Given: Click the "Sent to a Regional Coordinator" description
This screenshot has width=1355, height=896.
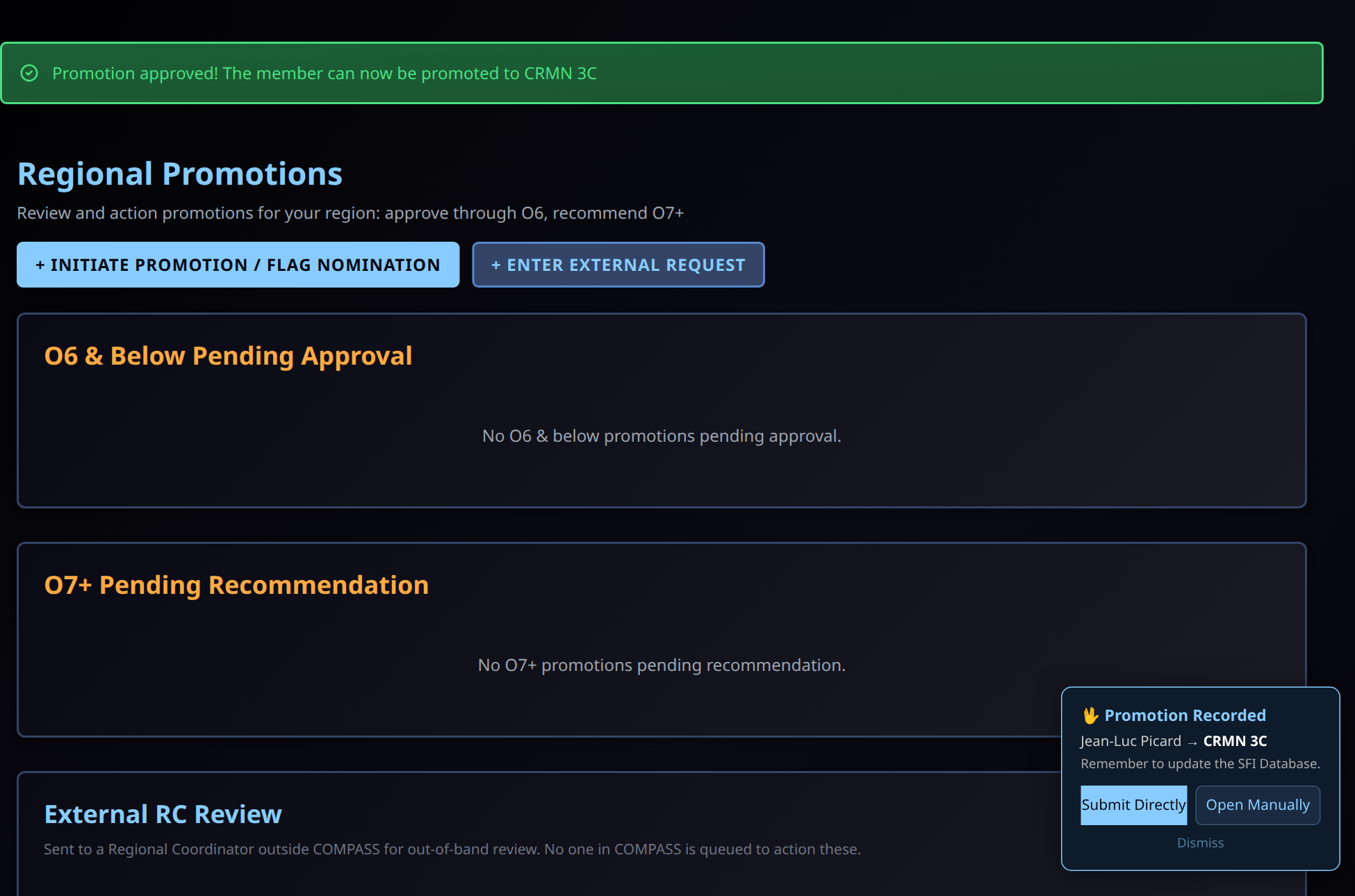Looking at the screenshot, I should click(452, 849).
